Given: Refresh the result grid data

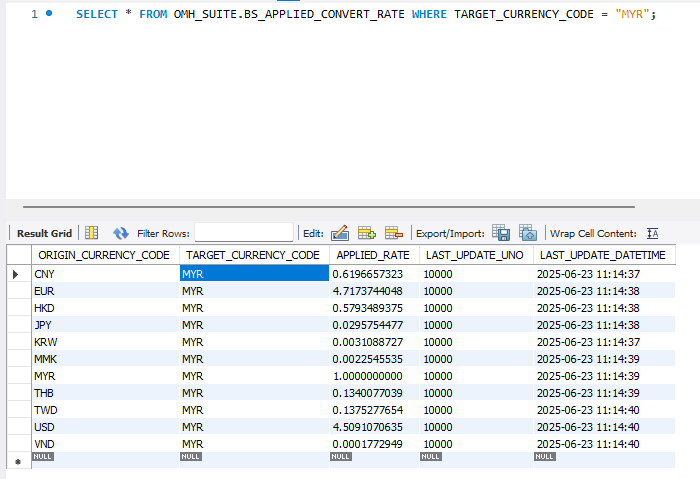Looking at the screenshot, I should pos(121,233).
